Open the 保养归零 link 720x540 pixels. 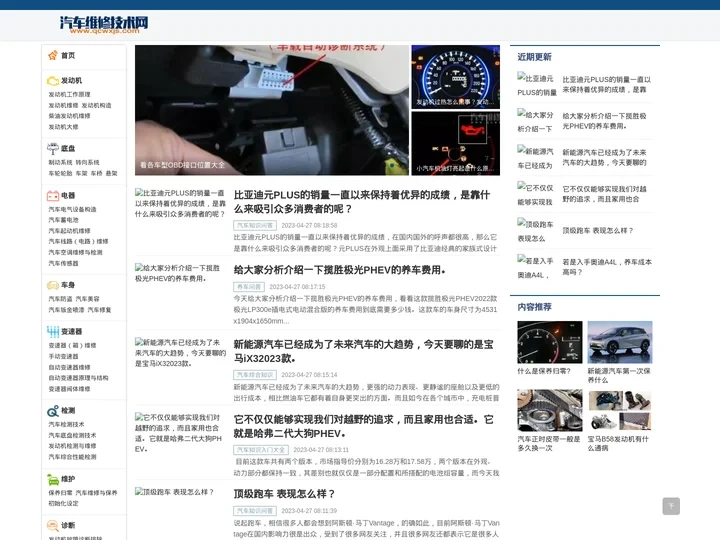click(x=61, y=493)
